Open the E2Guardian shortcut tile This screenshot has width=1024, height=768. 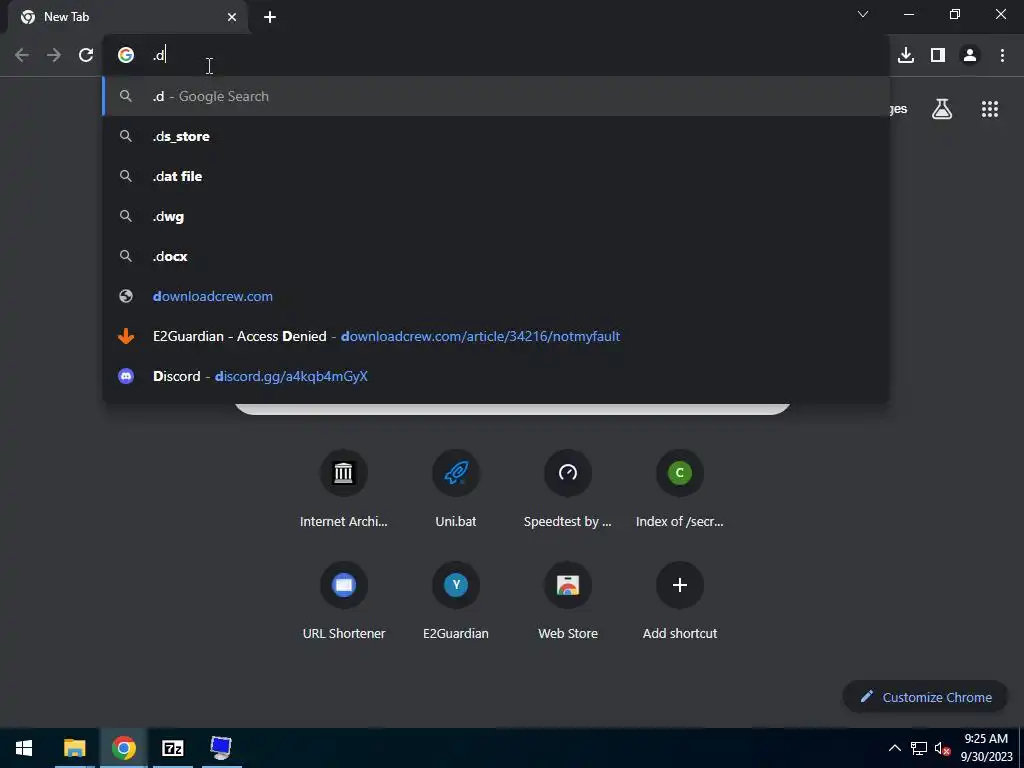tap(456, 601)
